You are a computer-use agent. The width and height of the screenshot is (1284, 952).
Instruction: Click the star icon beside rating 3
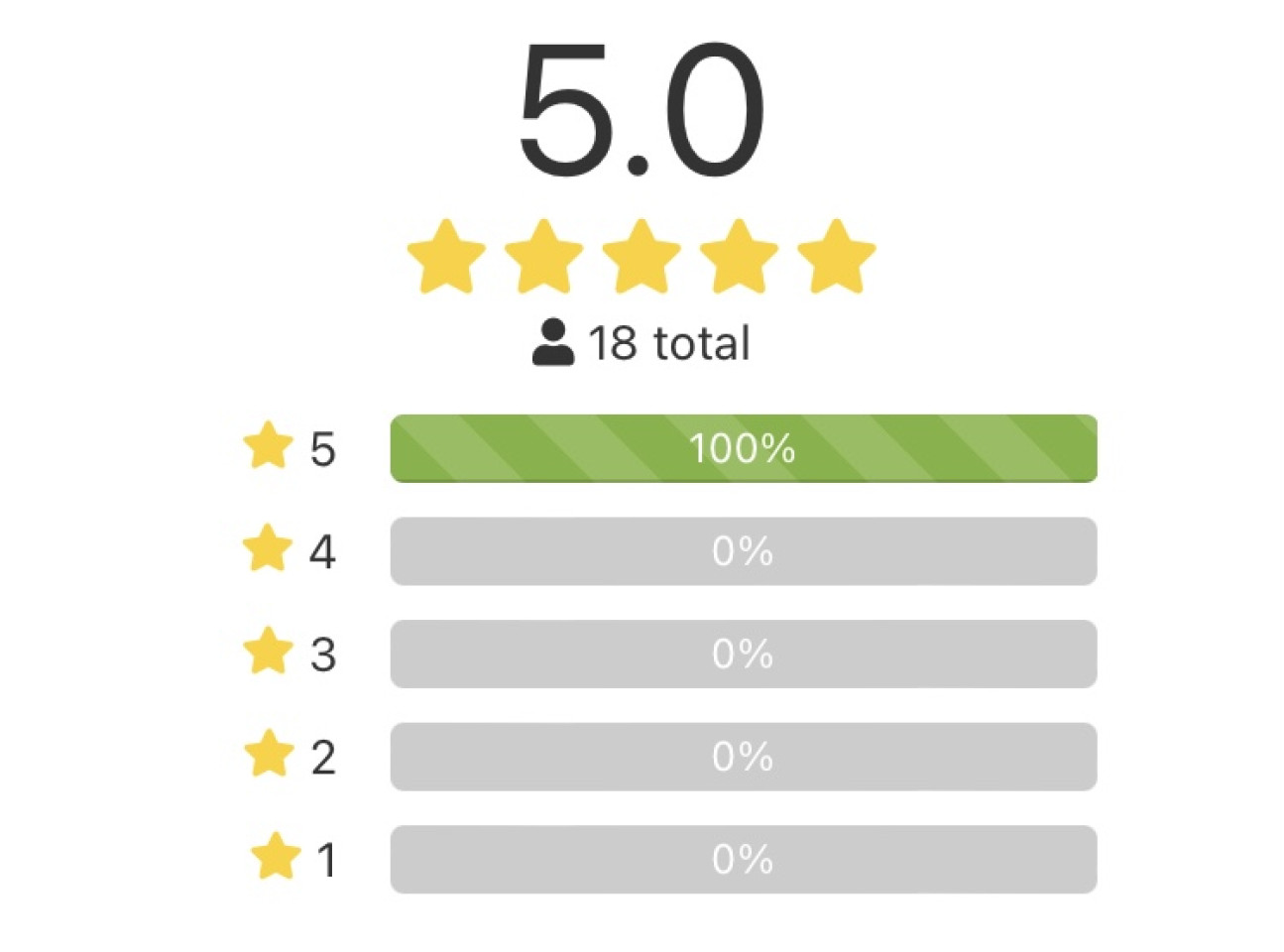click(x=268, y=652)
